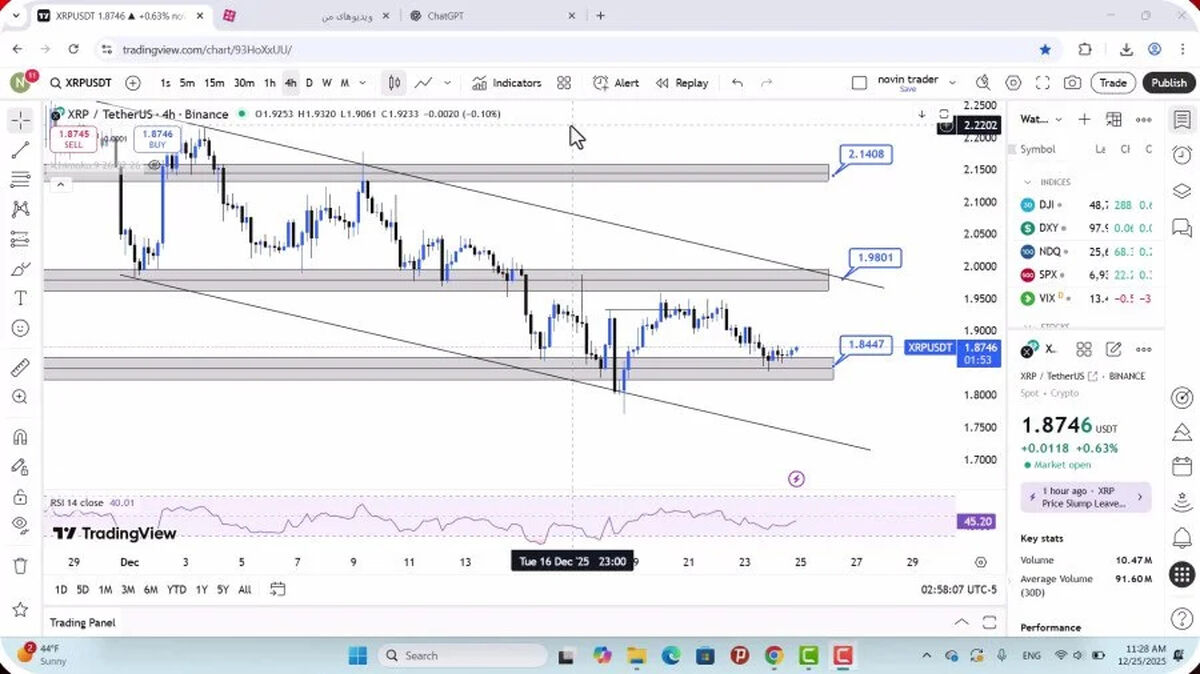Image resolution: width=1200 pixels, height=674 pixels.
Task: Select the trend line drawing tool
Action: tap(21, 150)
